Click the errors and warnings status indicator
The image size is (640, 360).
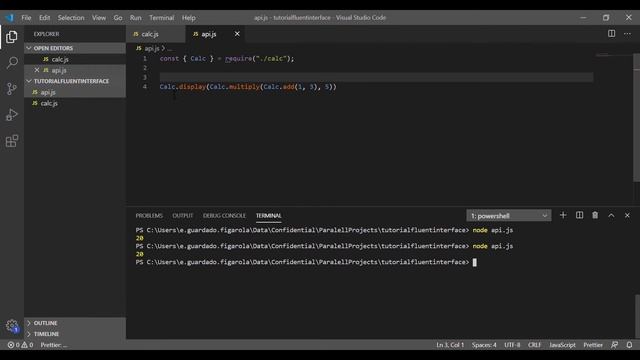click(20, 345)
